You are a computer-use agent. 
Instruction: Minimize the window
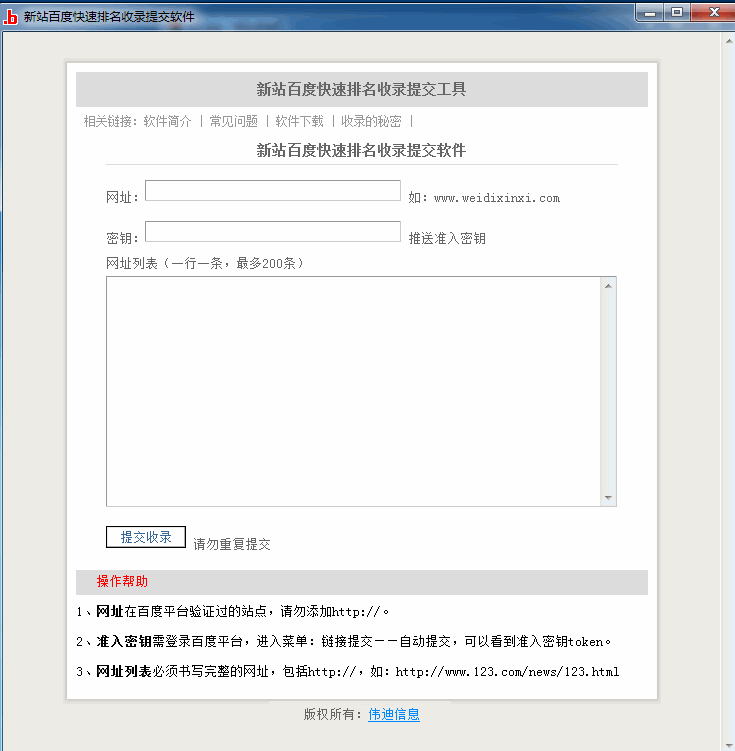click(650, 13)
